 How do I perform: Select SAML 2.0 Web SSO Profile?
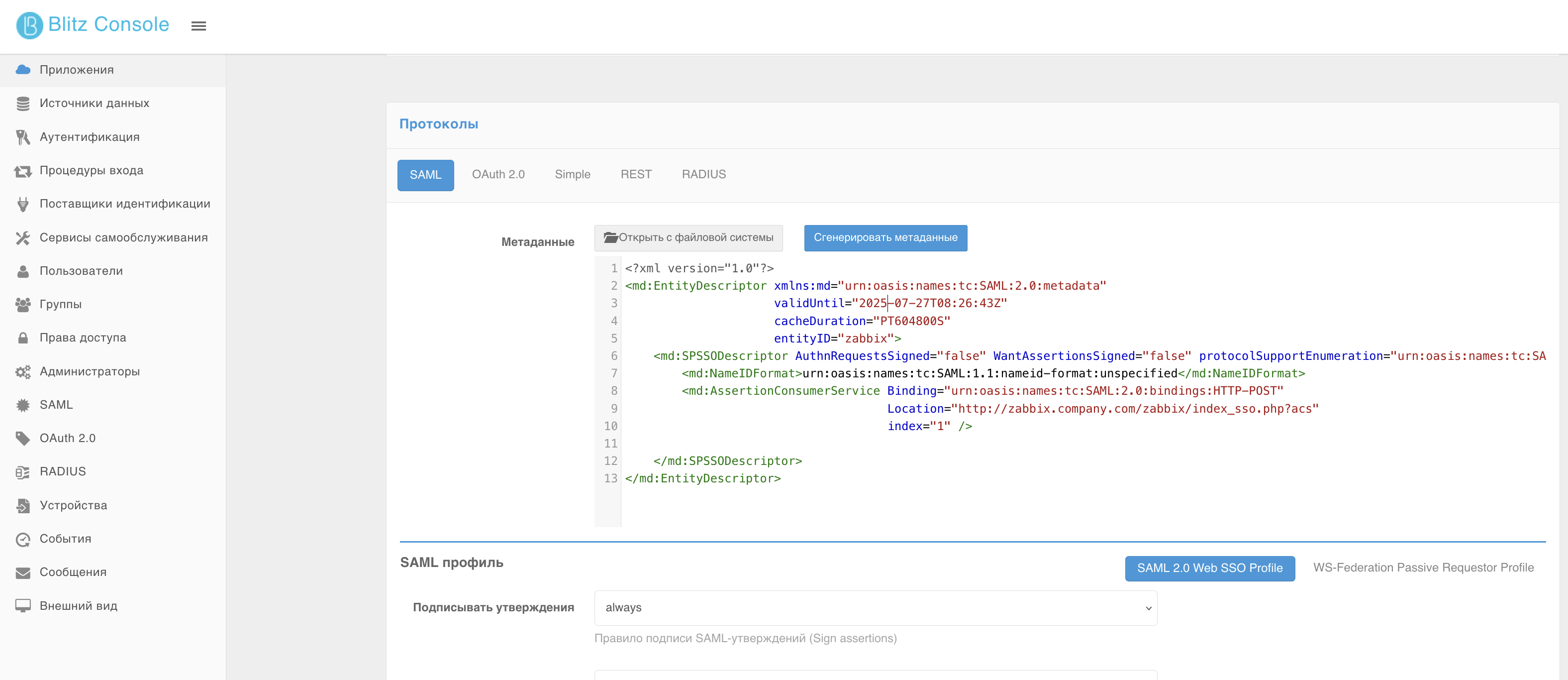coord(1209,568)
